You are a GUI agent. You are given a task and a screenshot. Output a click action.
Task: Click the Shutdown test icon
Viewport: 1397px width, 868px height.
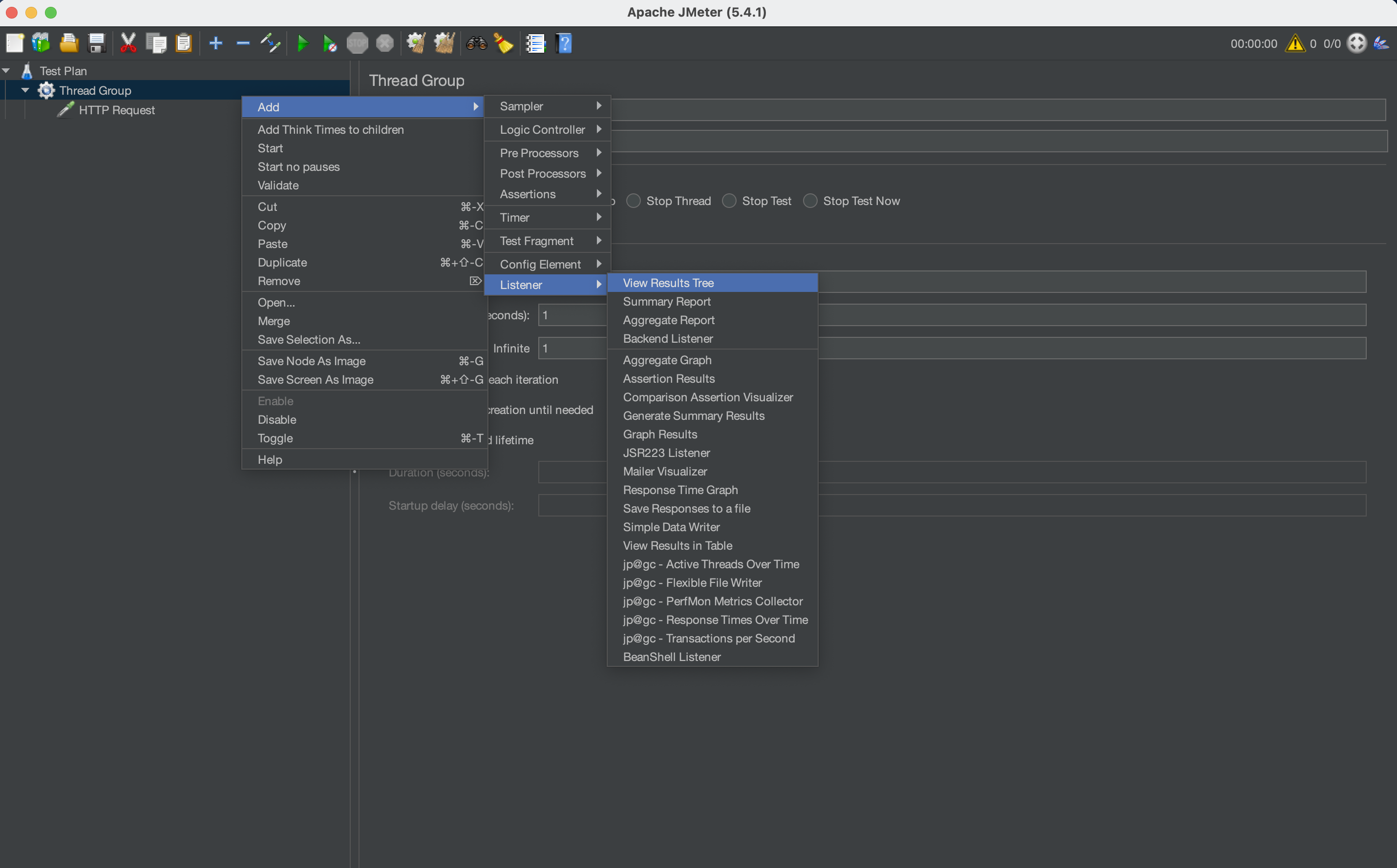click(385, 43)
